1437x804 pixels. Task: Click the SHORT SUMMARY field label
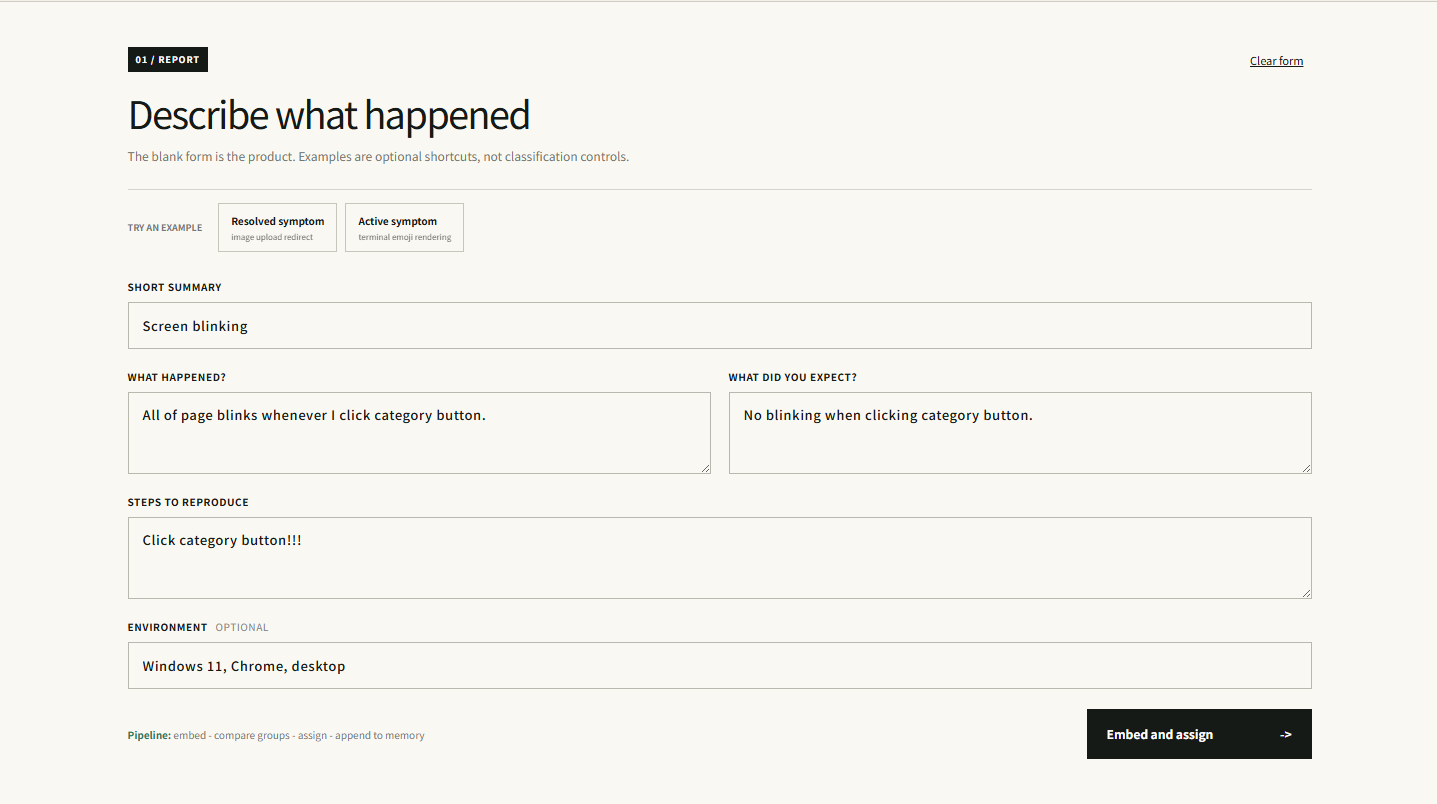coord(174,287)
